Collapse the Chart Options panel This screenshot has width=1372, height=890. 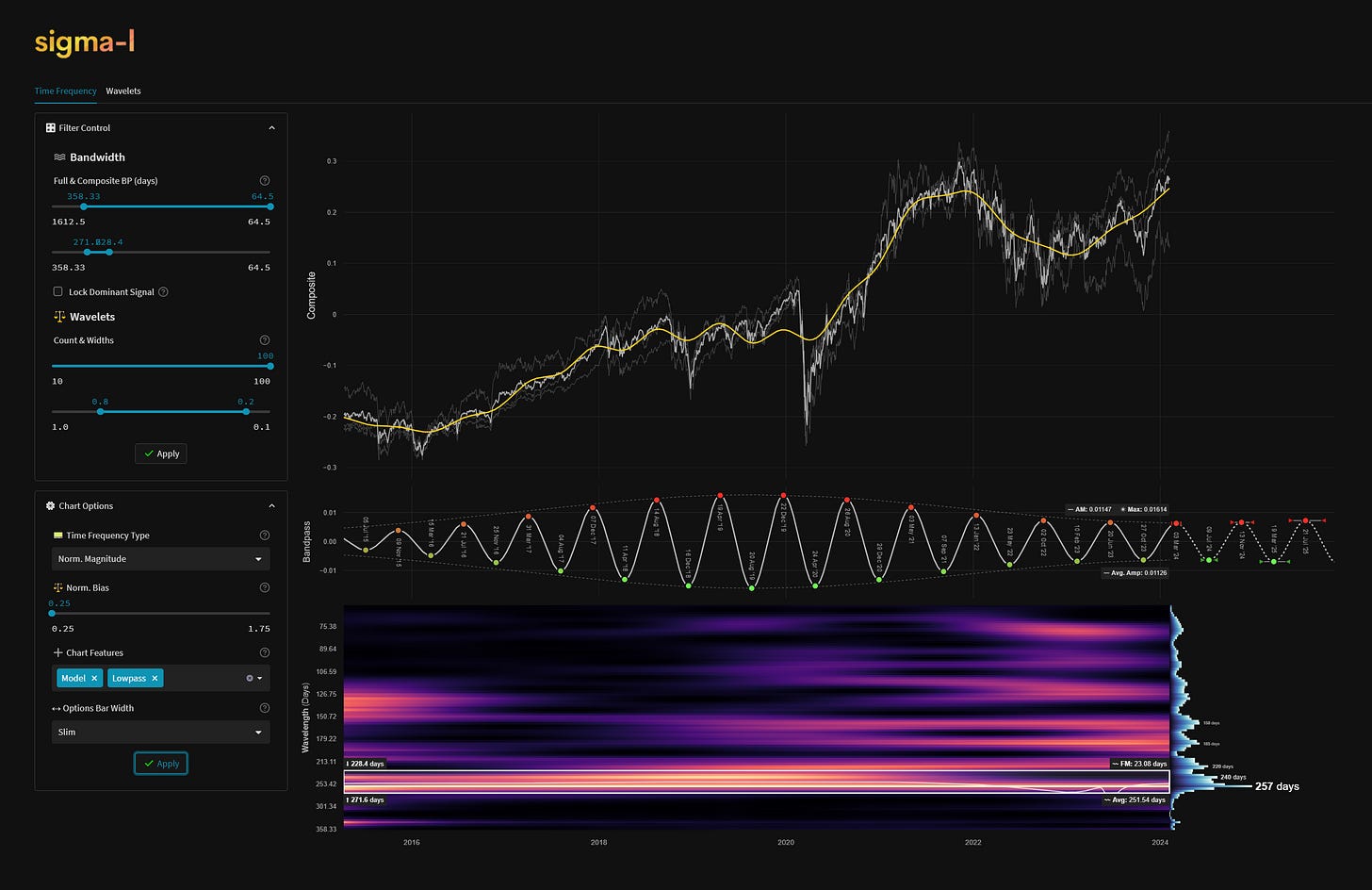pos(272,506)
